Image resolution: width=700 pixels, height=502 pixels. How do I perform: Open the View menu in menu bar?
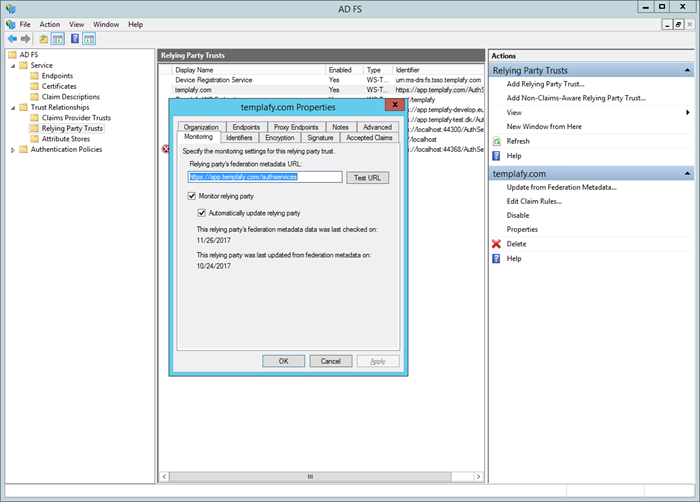[76, 25]
